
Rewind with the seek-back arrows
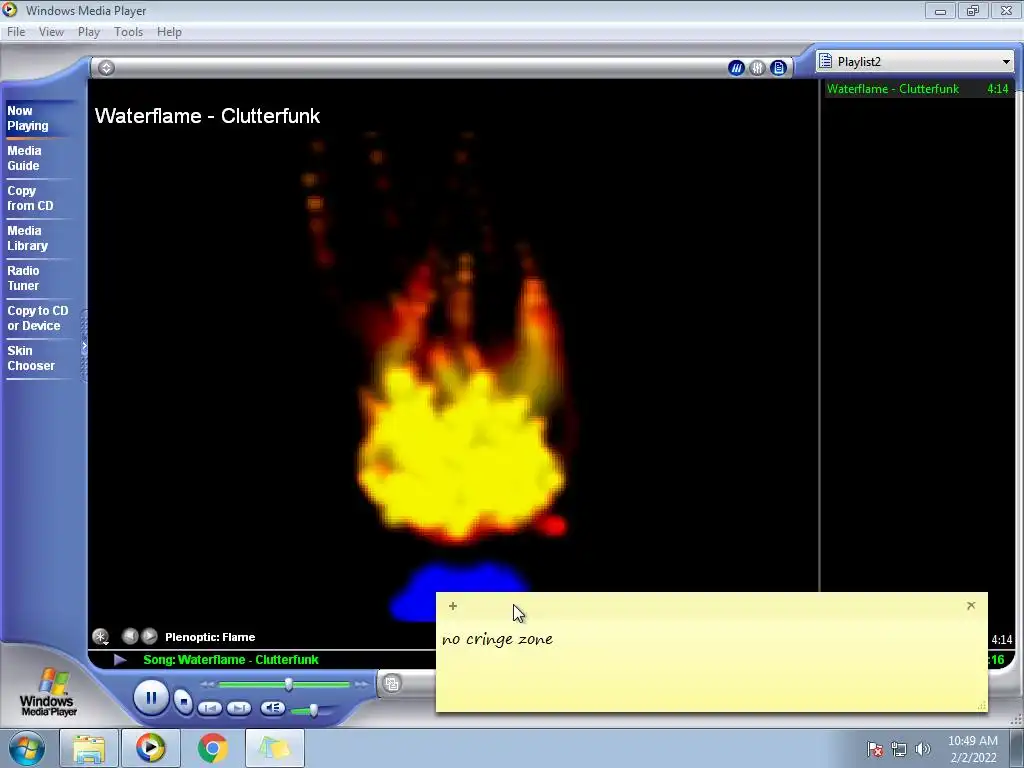[x=207, y=684]
